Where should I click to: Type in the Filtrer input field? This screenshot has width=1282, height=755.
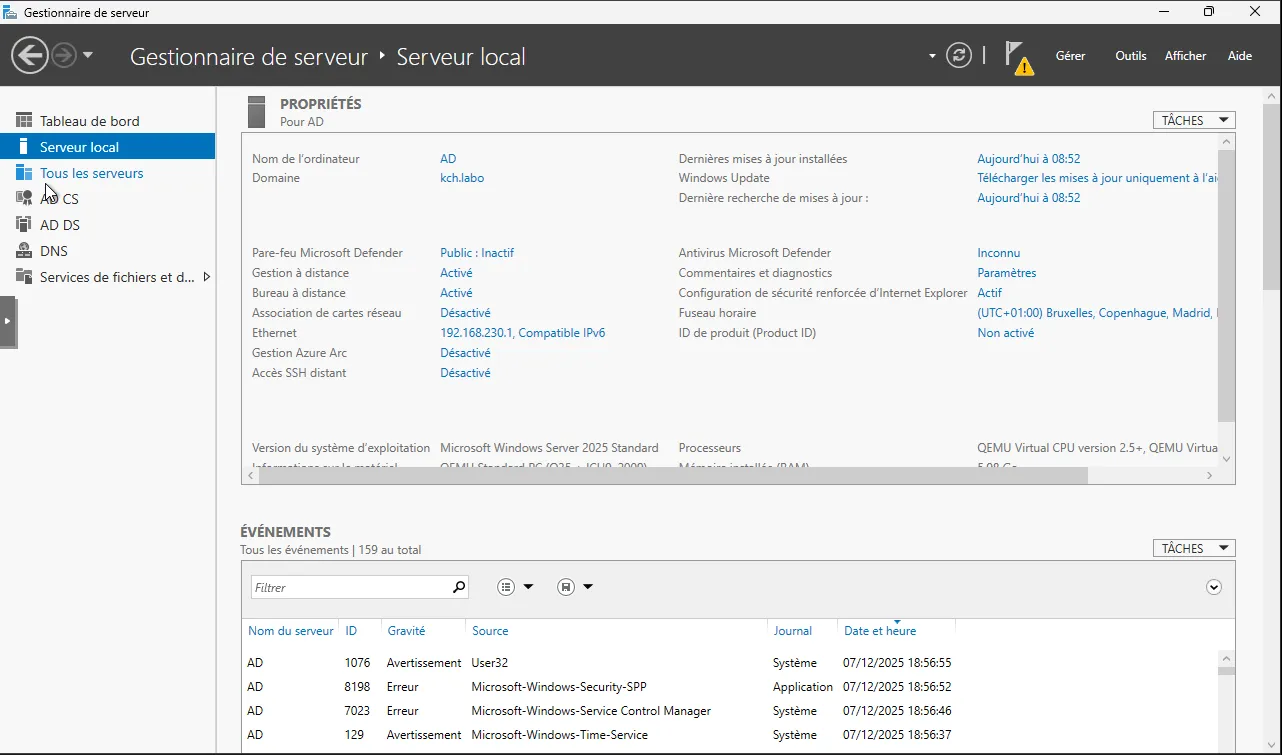coord(350,587)
